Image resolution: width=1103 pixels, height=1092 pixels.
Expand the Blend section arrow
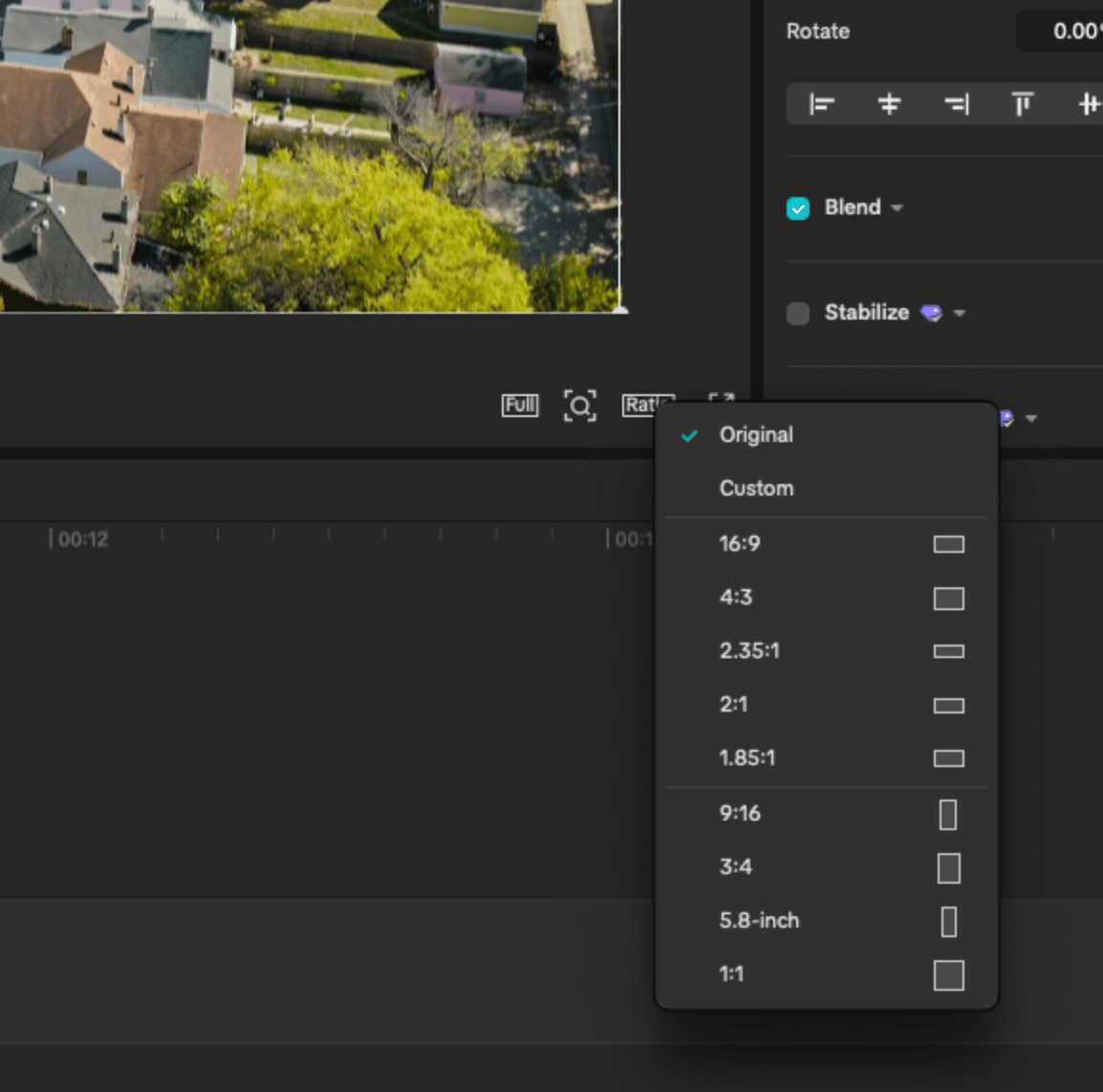click(x=897, y=208)
